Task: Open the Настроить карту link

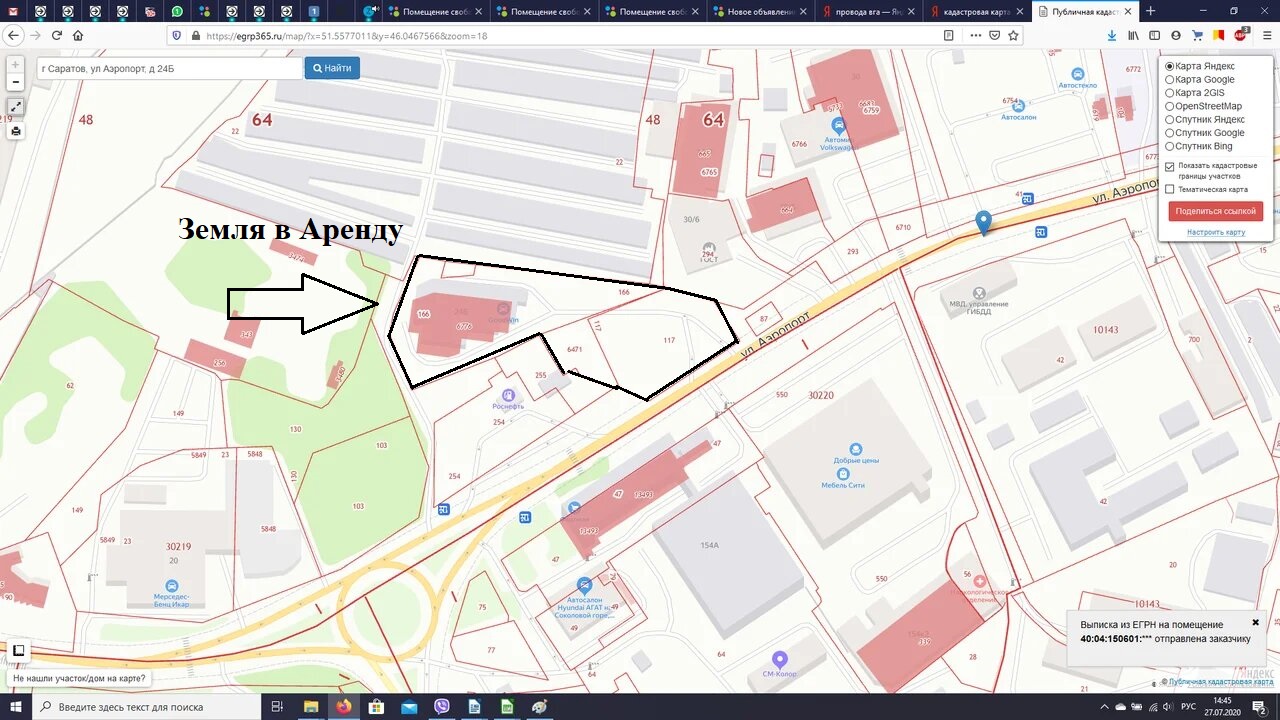Action: (1215, 232)
